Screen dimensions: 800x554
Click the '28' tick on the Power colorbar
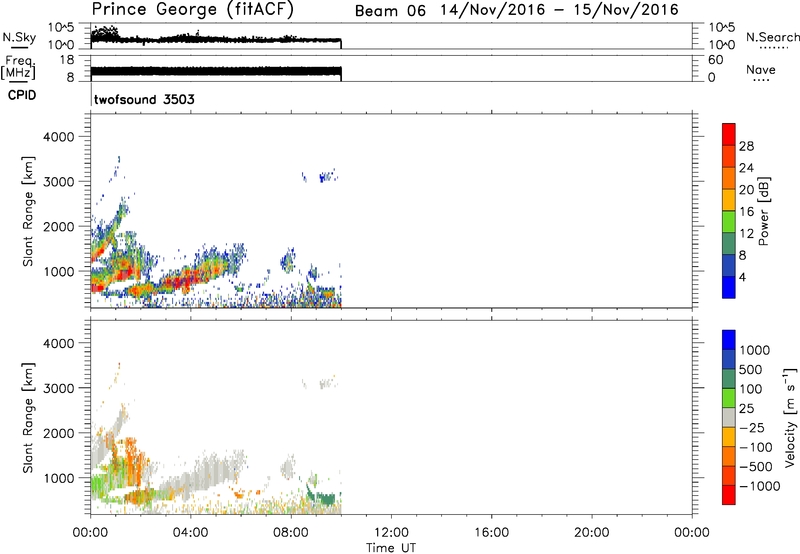746,146
